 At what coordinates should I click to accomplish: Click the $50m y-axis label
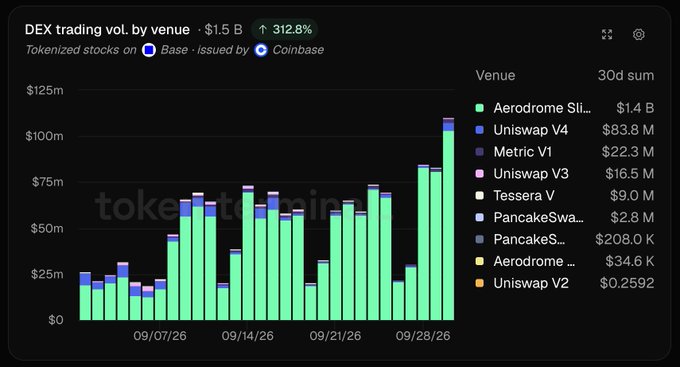tap(47, 229)
